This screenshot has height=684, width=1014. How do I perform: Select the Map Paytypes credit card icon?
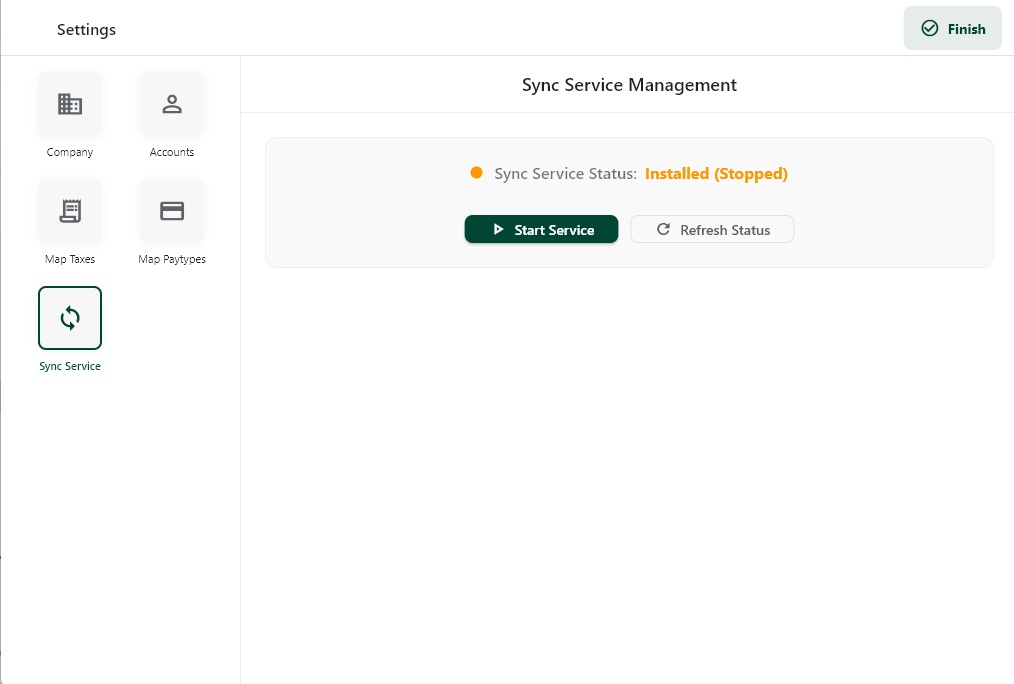[172, 211]
